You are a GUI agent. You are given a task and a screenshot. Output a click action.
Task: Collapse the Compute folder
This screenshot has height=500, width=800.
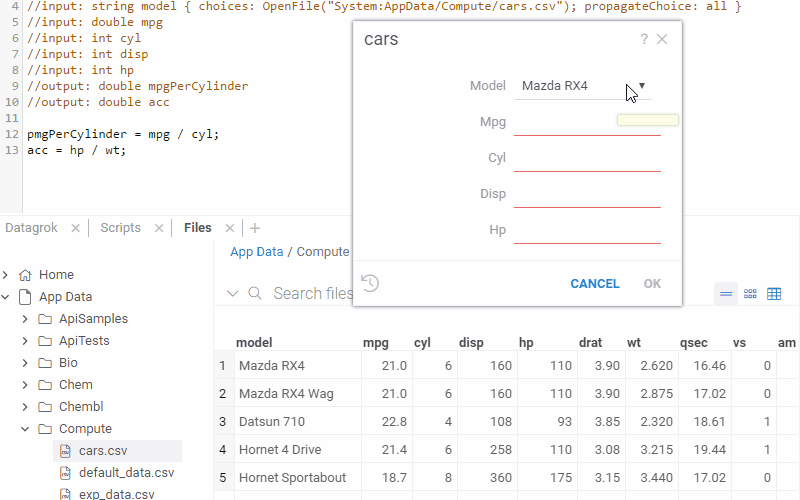coord(26,429)
